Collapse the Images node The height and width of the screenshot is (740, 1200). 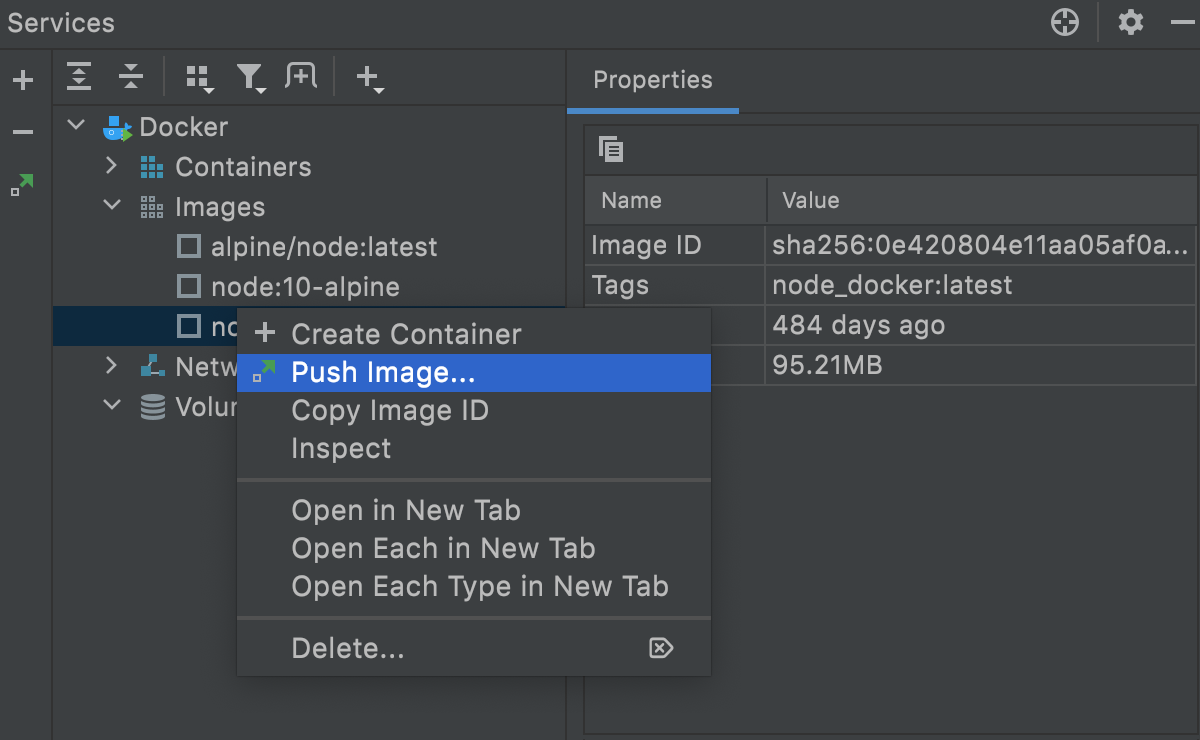tap(111, 206)
